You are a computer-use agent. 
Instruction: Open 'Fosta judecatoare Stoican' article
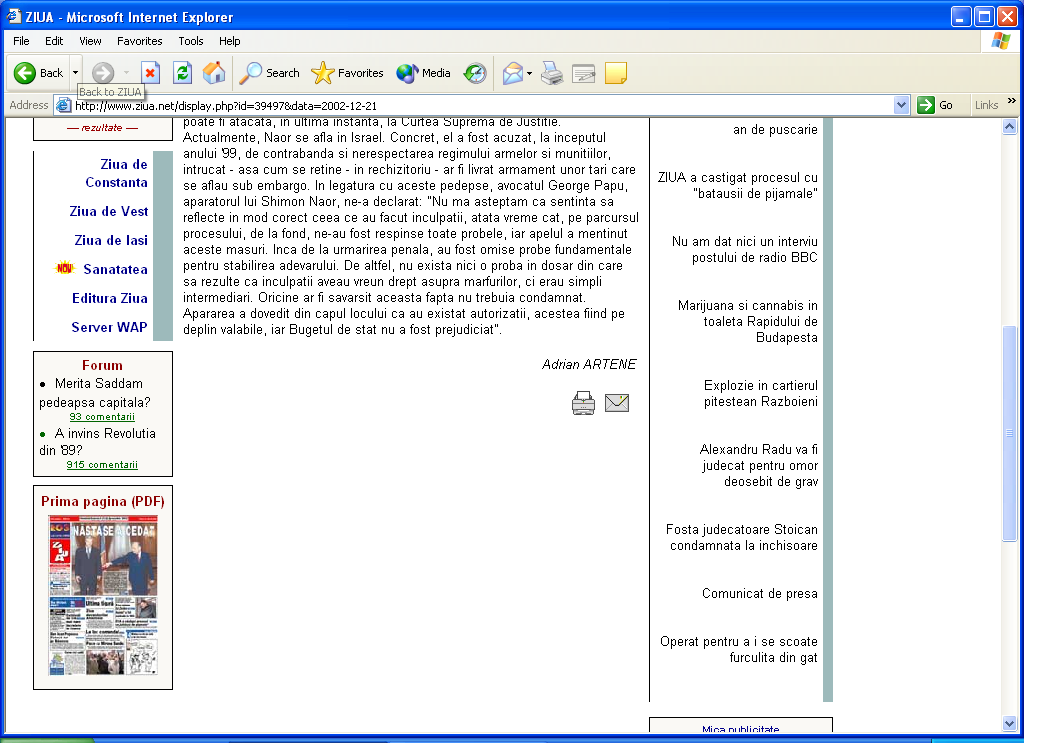tap(741, 537)
